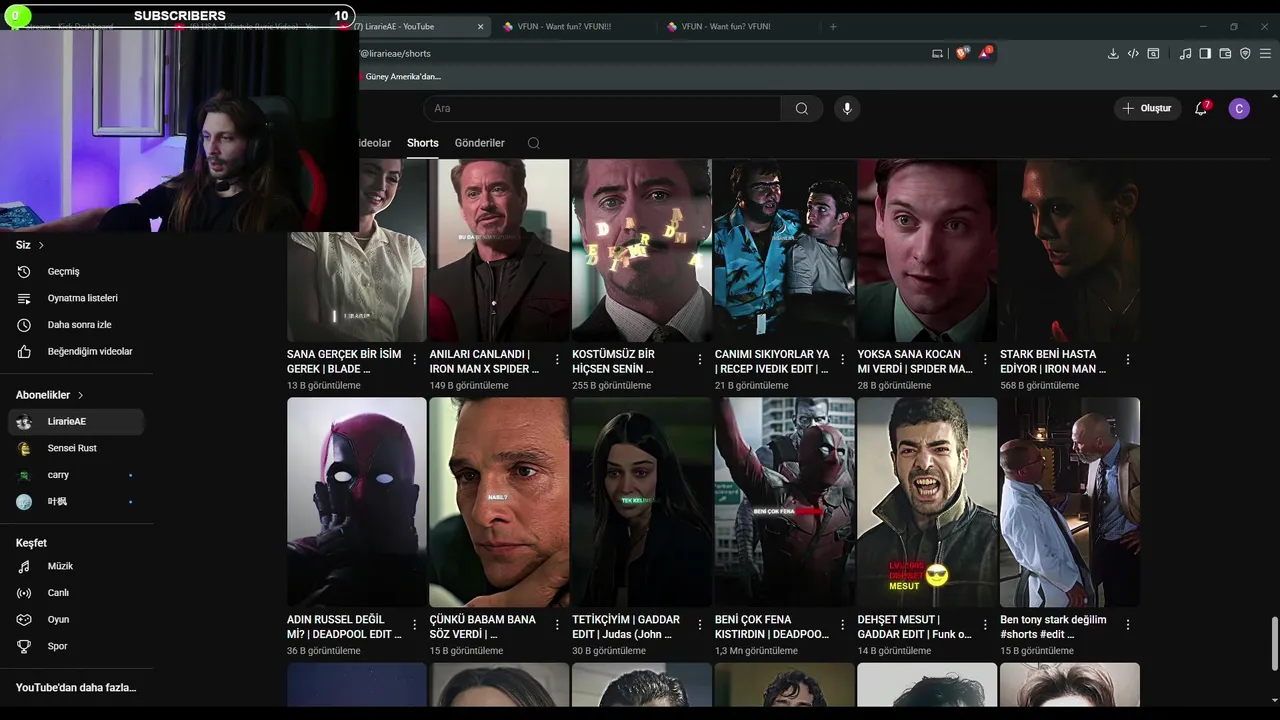
Task: Click the page vertical scrollbar thumb
Action: 1274,644
